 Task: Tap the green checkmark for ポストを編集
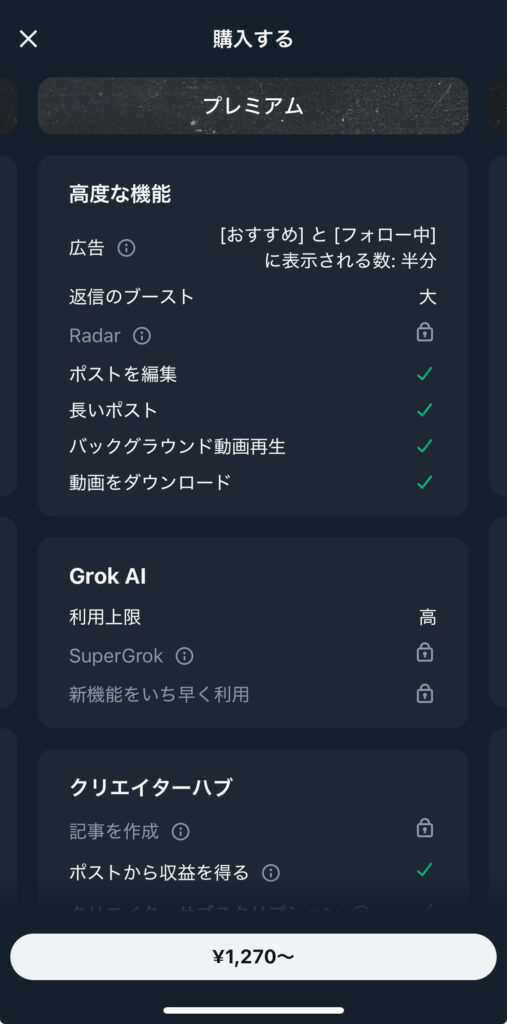tap(425, 374)
